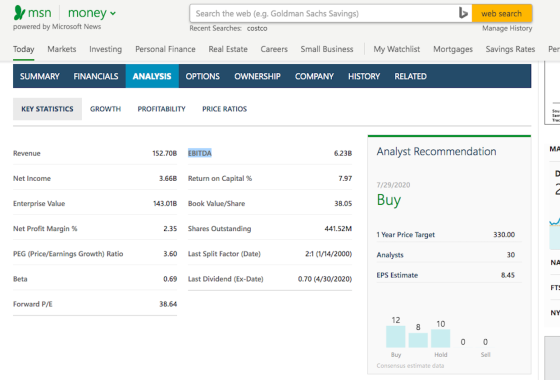The width and height of the screenshot is (560, 380).
Task: Click the Revenue value 152.70B
Action: tap(165, 153)
